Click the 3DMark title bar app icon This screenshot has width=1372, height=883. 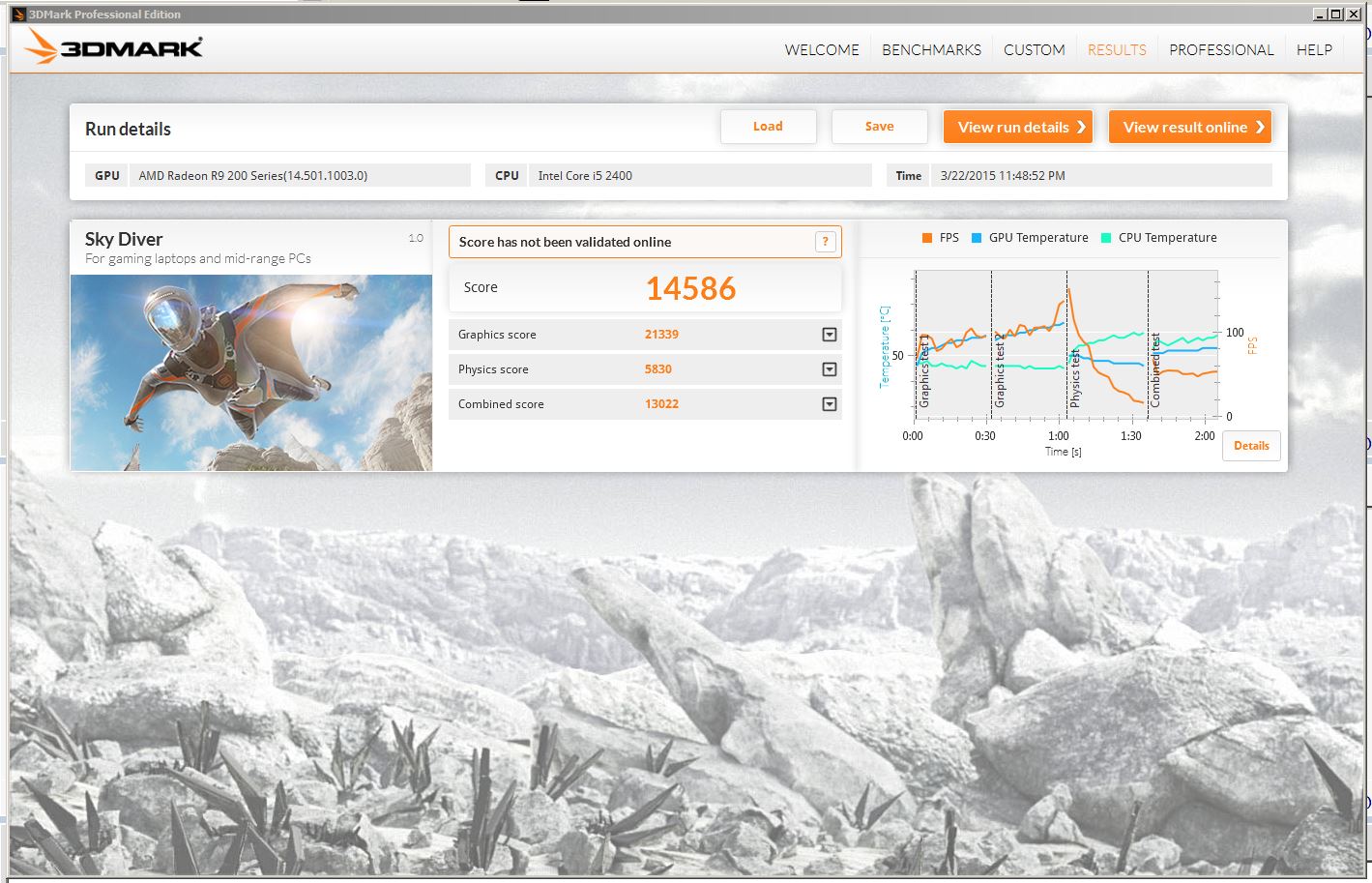pyautogui.click(x=18, y=14)
